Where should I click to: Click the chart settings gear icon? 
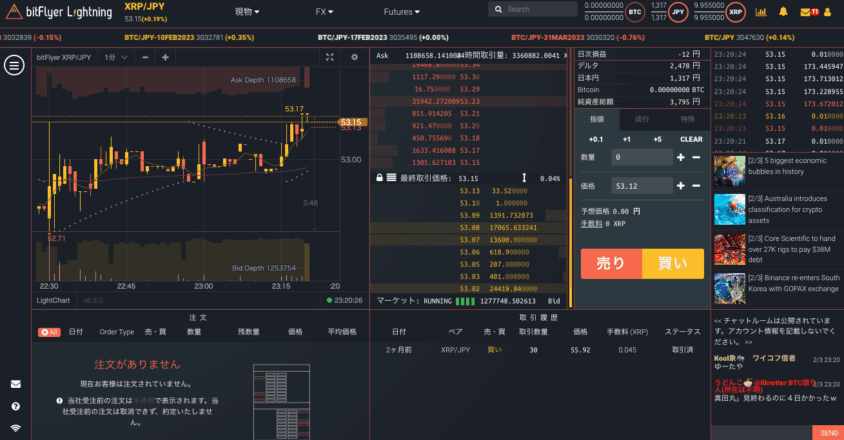[354, 58]
